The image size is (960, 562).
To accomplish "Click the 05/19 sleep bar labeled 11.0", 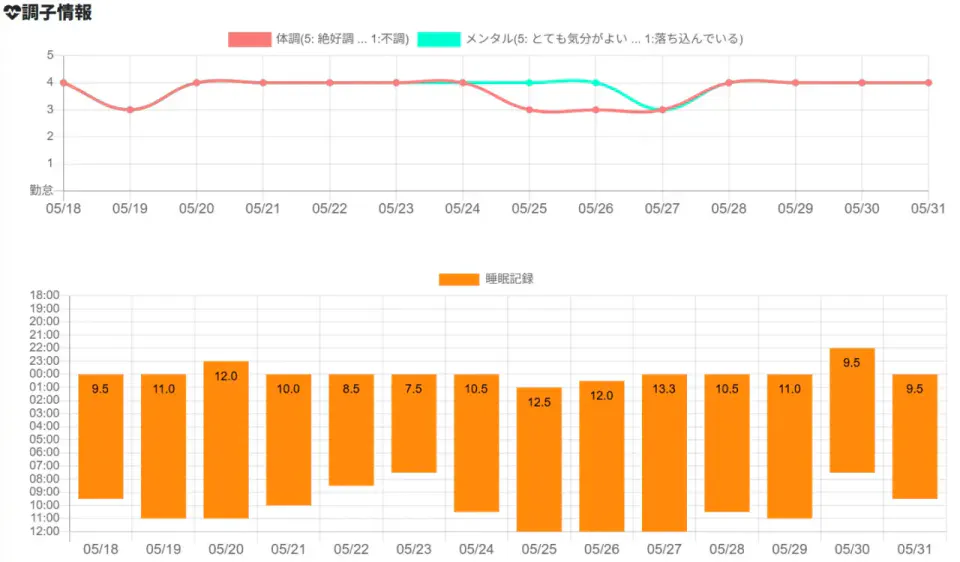I will click(163, 446).
